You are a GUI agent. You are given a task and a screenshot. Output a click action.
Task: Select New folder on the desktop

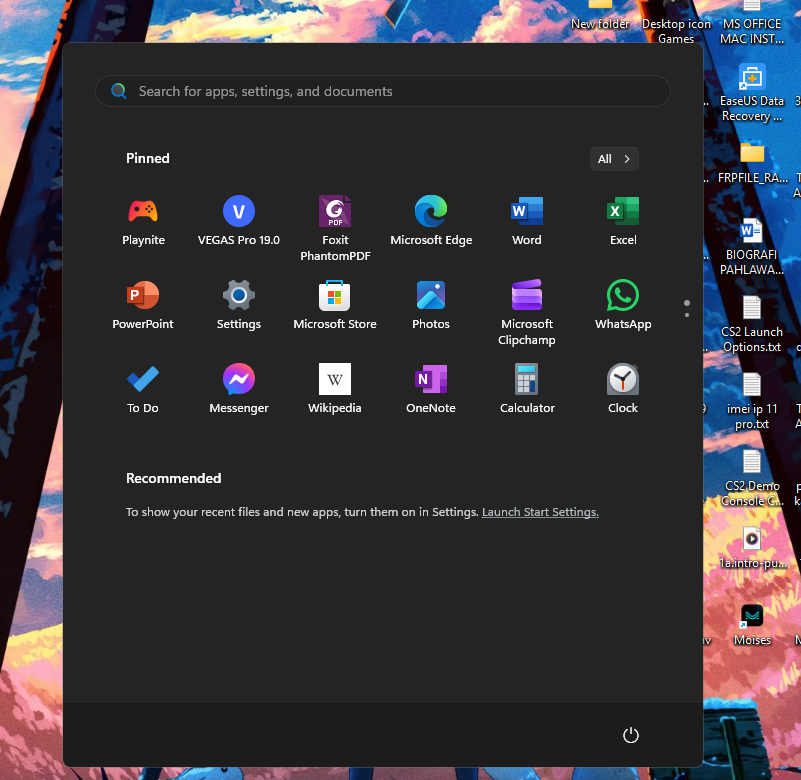[600, 15]
